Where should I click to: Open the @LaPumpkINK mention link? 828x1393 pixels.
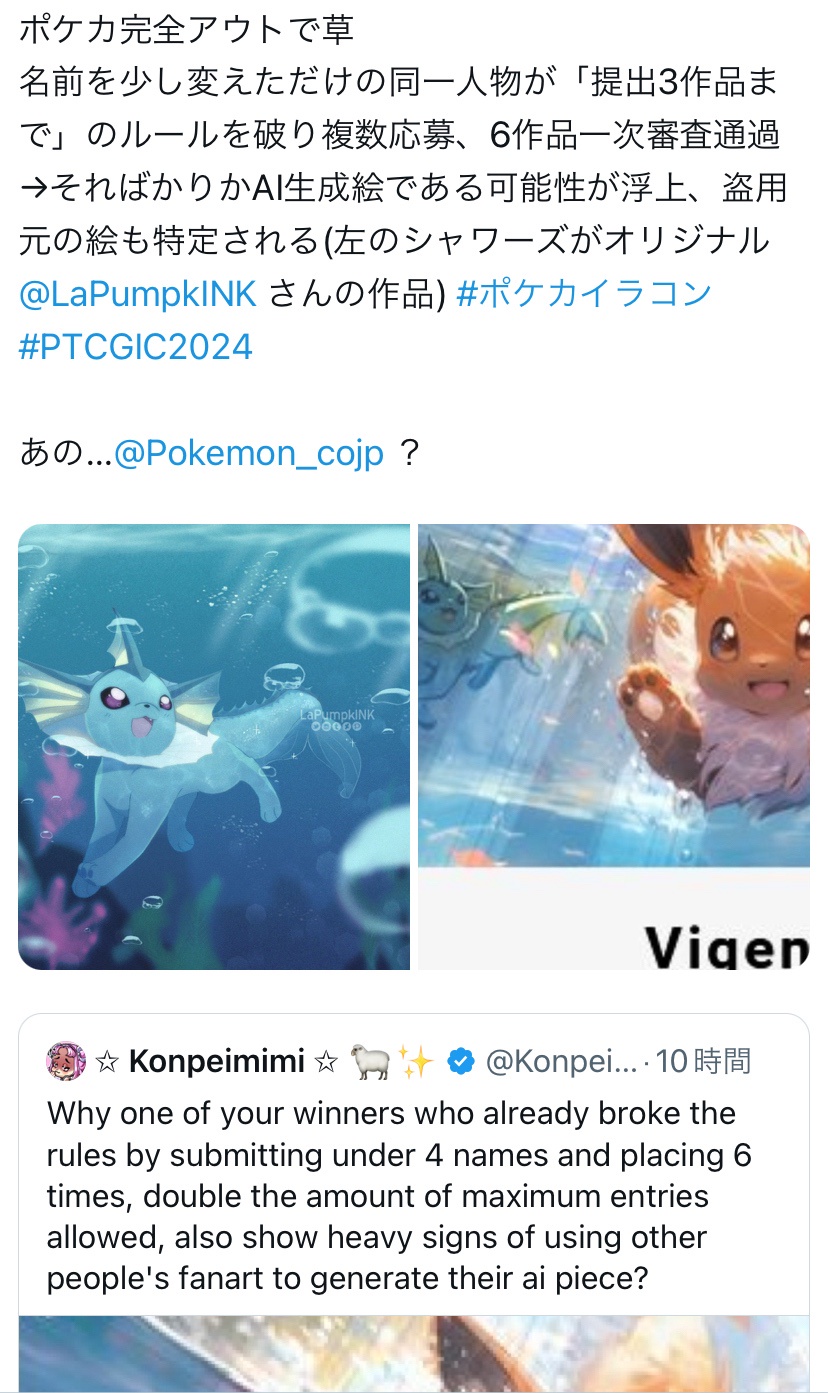[138, 293]
